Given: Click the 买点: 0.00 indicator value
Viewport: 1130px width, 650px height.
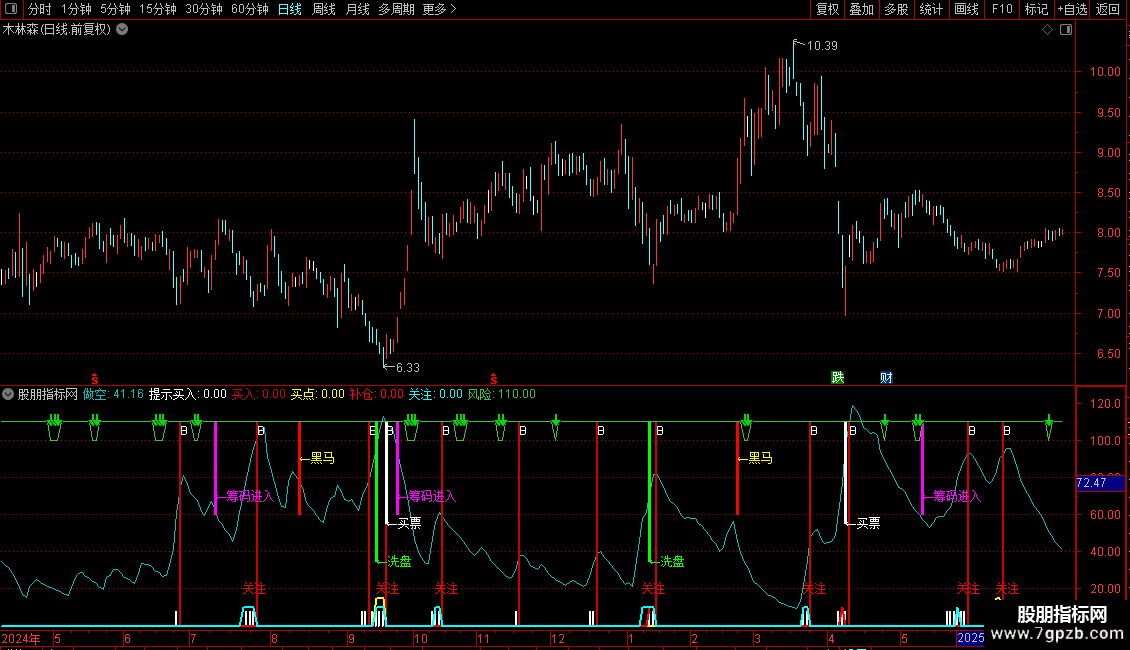Looking at the screenshot, I should (x=317, y=394).
